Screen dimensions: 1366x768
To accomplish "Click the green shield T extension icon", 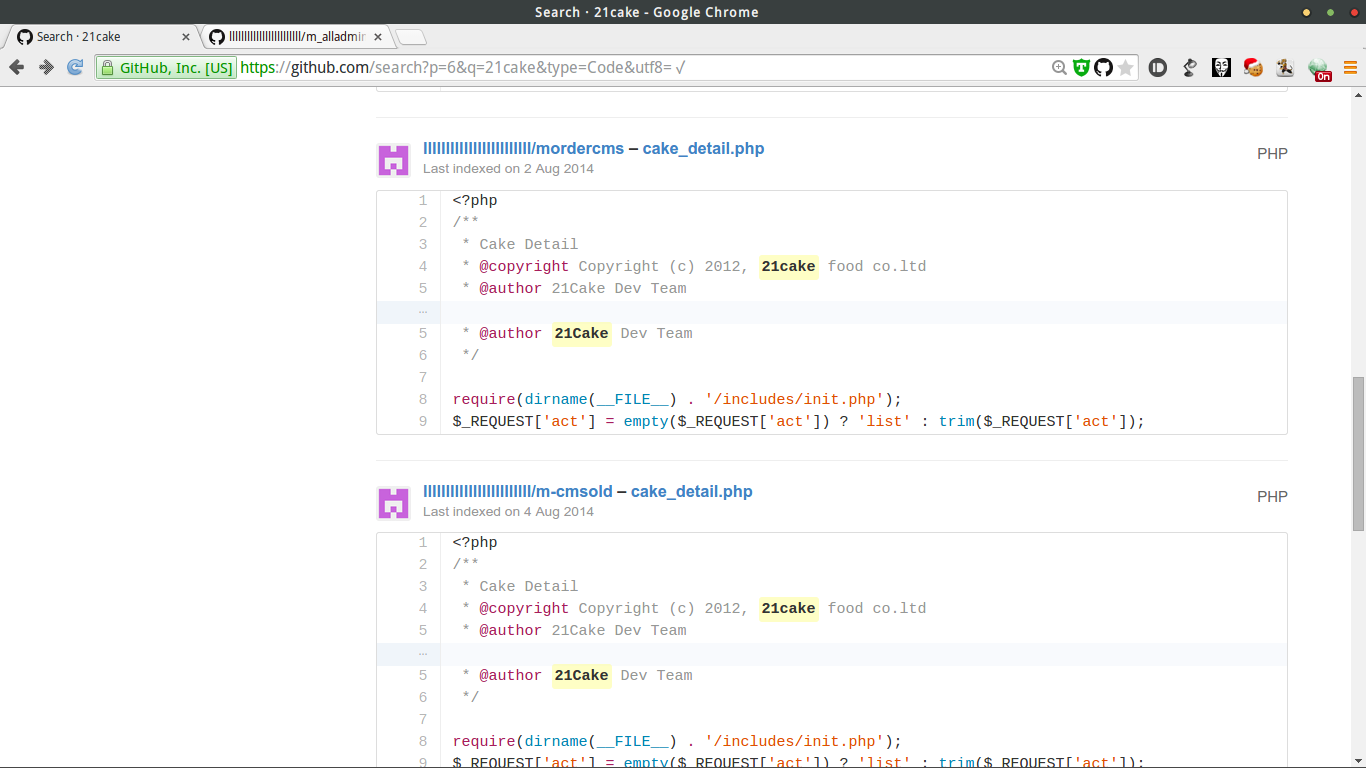I will click(1081, 68).
